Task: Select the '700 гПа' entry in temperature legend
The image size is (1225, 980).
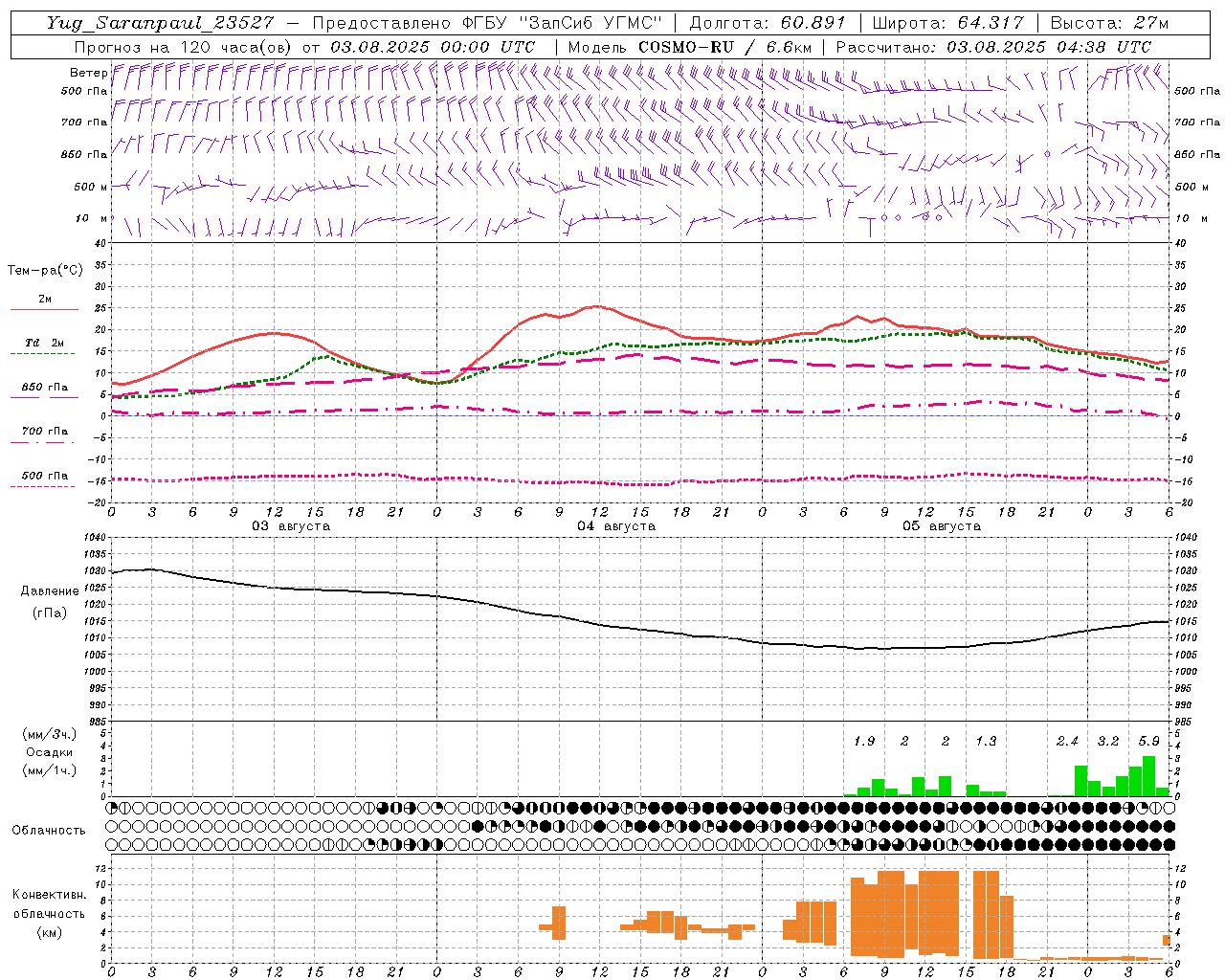Action: point(45,432)
